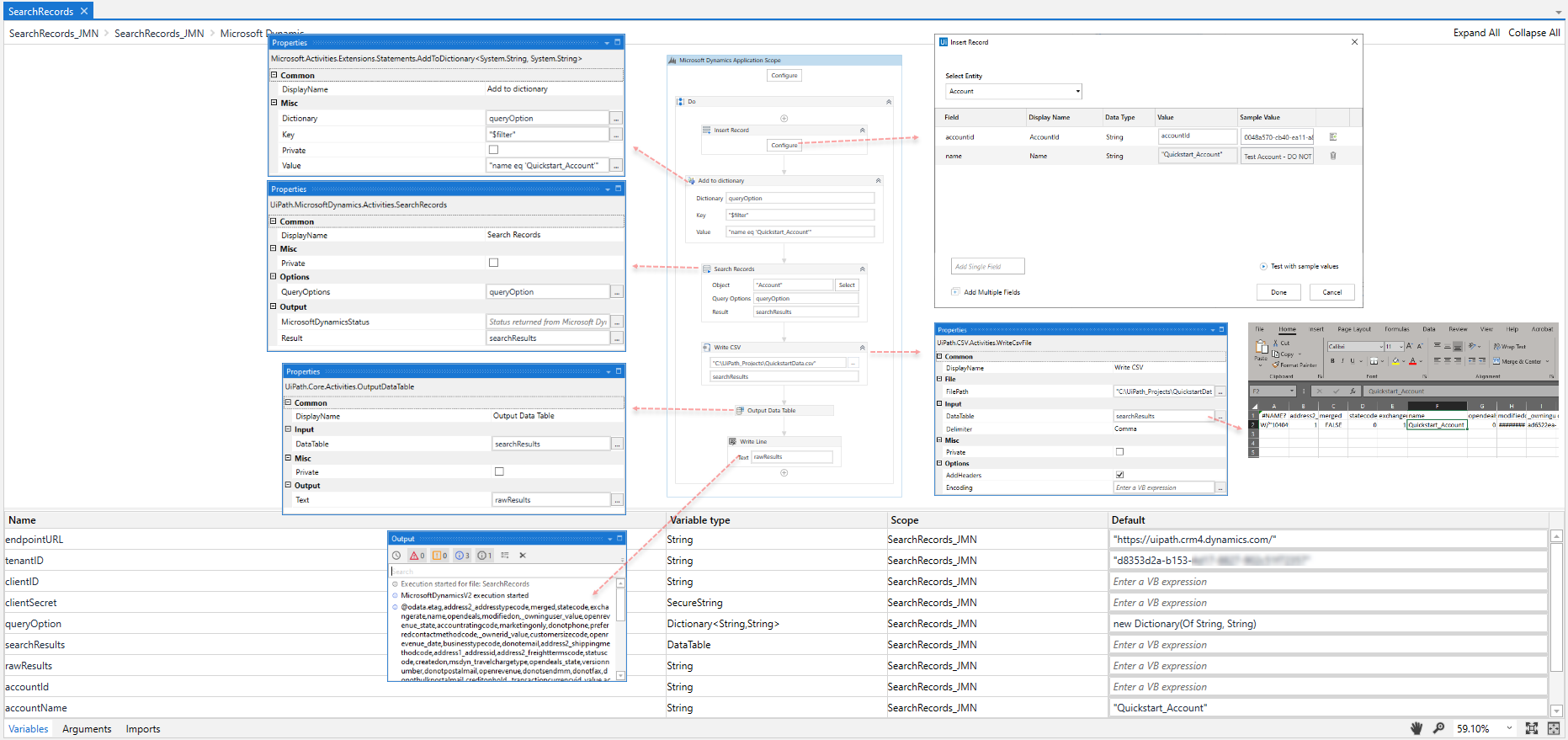
Task: Apply Italic formatting in Excel ribbon
Action: click(x=1342, y=361)
